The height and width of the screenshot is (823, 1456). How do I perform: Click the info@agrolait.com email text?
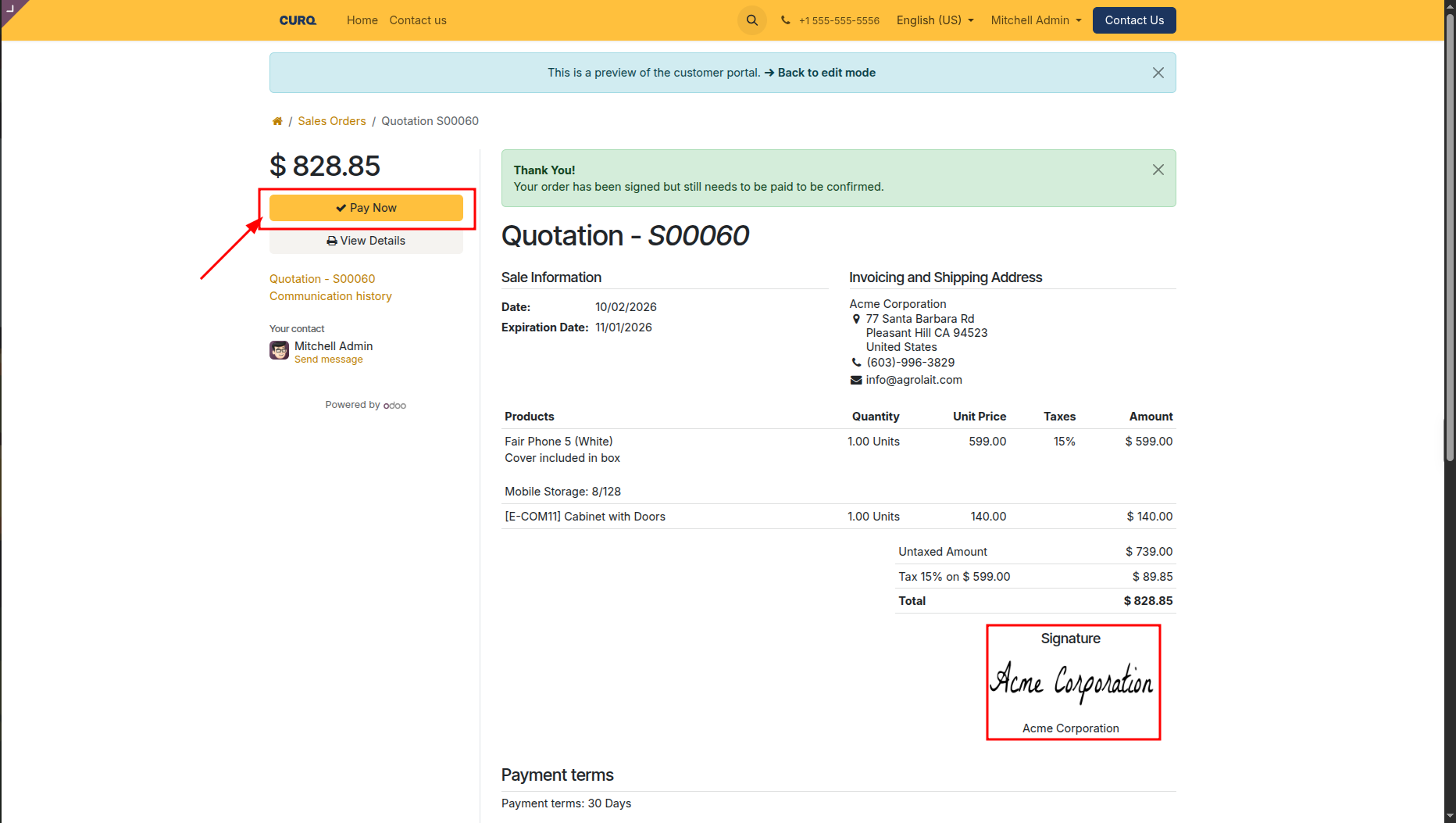tap(914, 380)
